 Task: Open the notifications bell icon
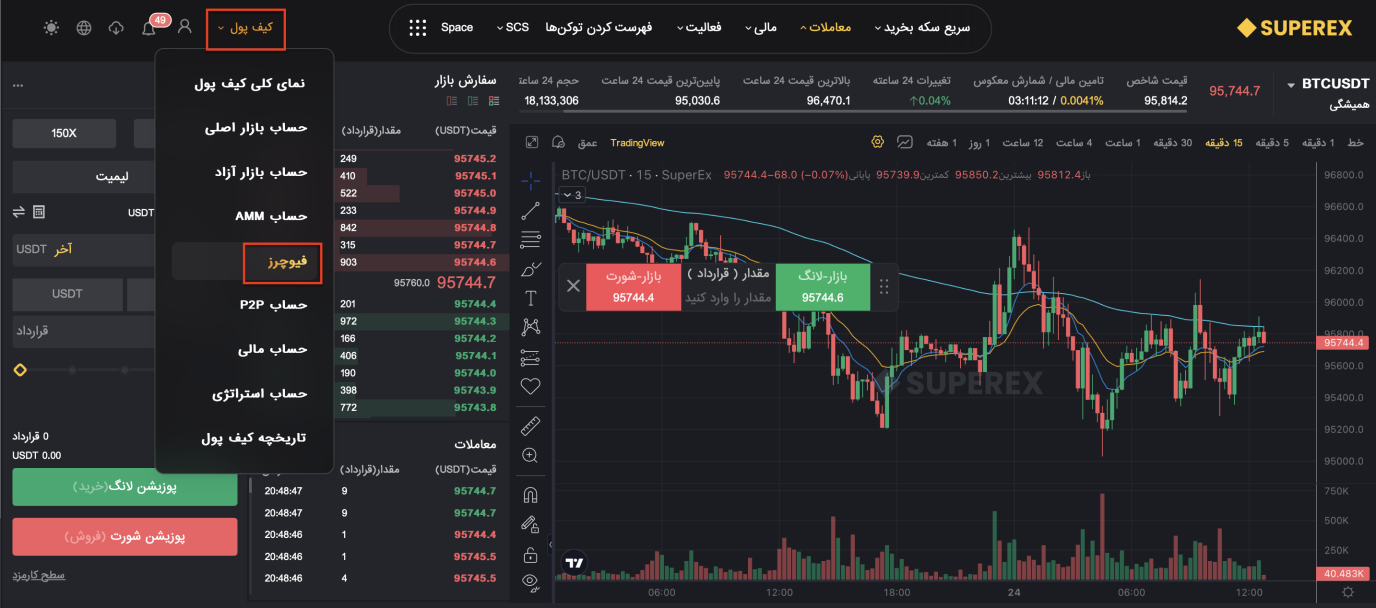click(148, 28)
